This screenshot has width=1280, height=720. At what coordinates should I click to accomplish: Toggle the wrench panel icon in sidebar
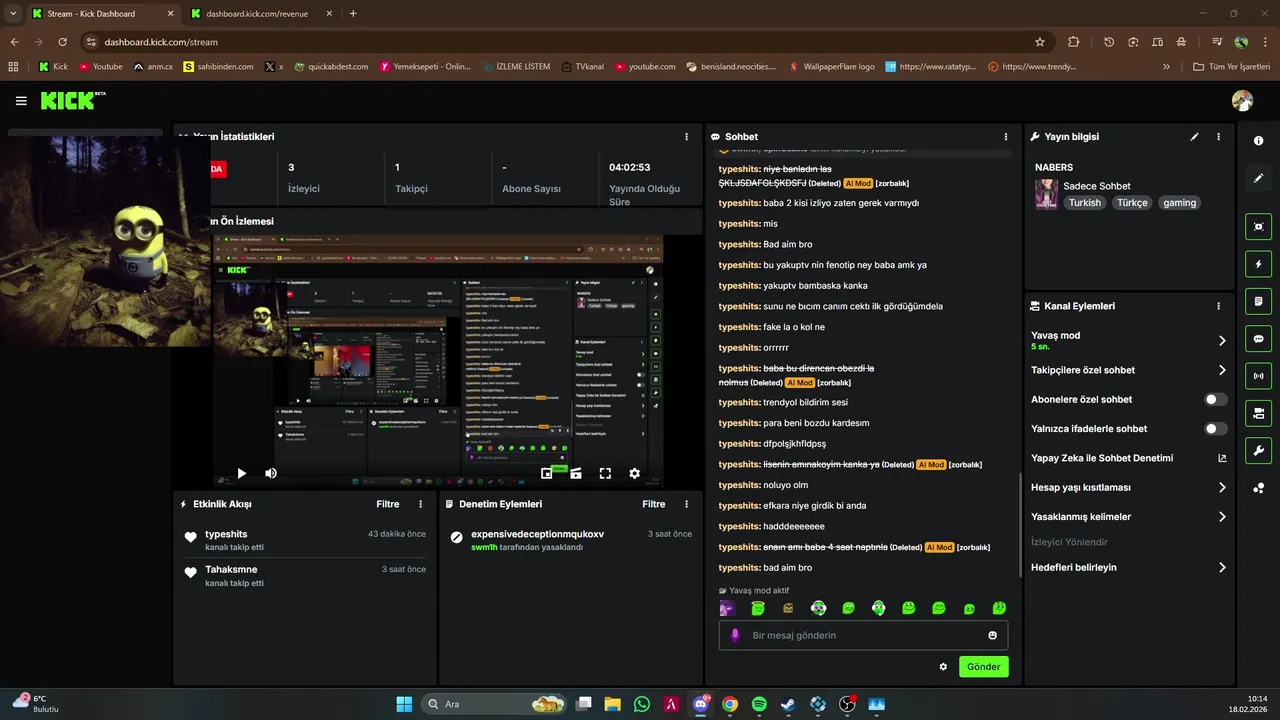(1258, 450)
